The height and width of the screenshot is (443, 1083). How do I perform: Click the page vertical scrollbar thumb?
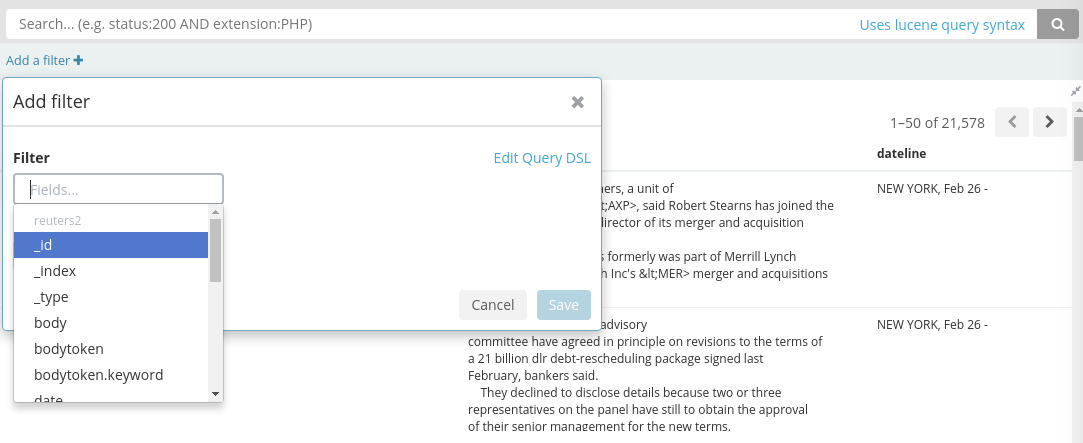[1078, 138]
